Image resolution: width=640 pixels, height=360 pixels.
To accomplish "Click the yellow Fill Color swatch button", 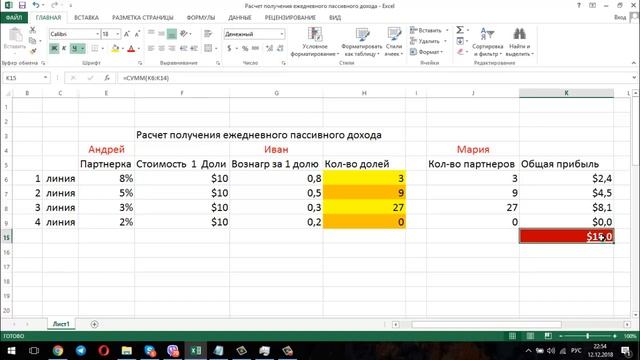I will [x=115, y=49].
